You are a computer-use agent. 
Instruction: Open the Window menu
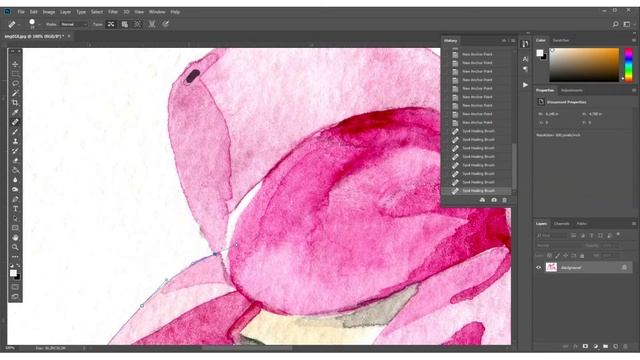click(x=157, y=12)
